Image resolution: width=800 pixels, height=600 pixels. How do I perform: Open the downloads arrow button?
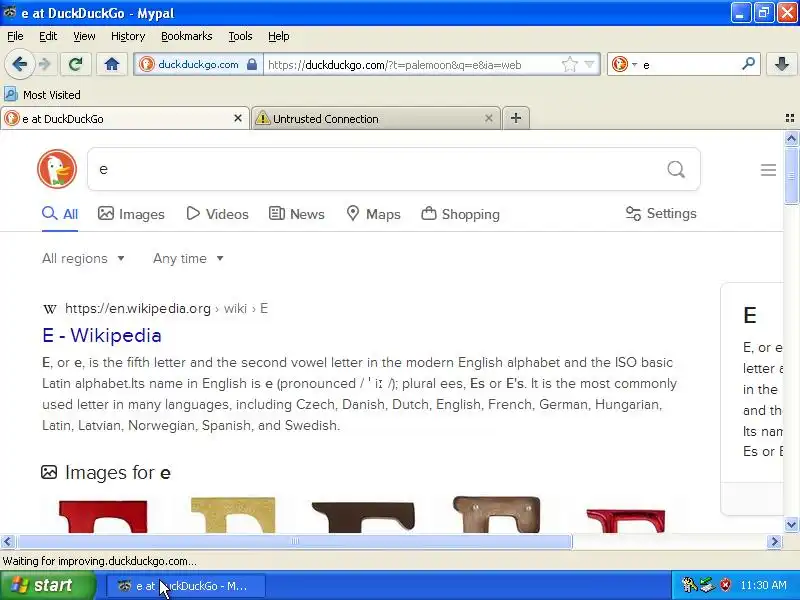(x=781, y=64)
